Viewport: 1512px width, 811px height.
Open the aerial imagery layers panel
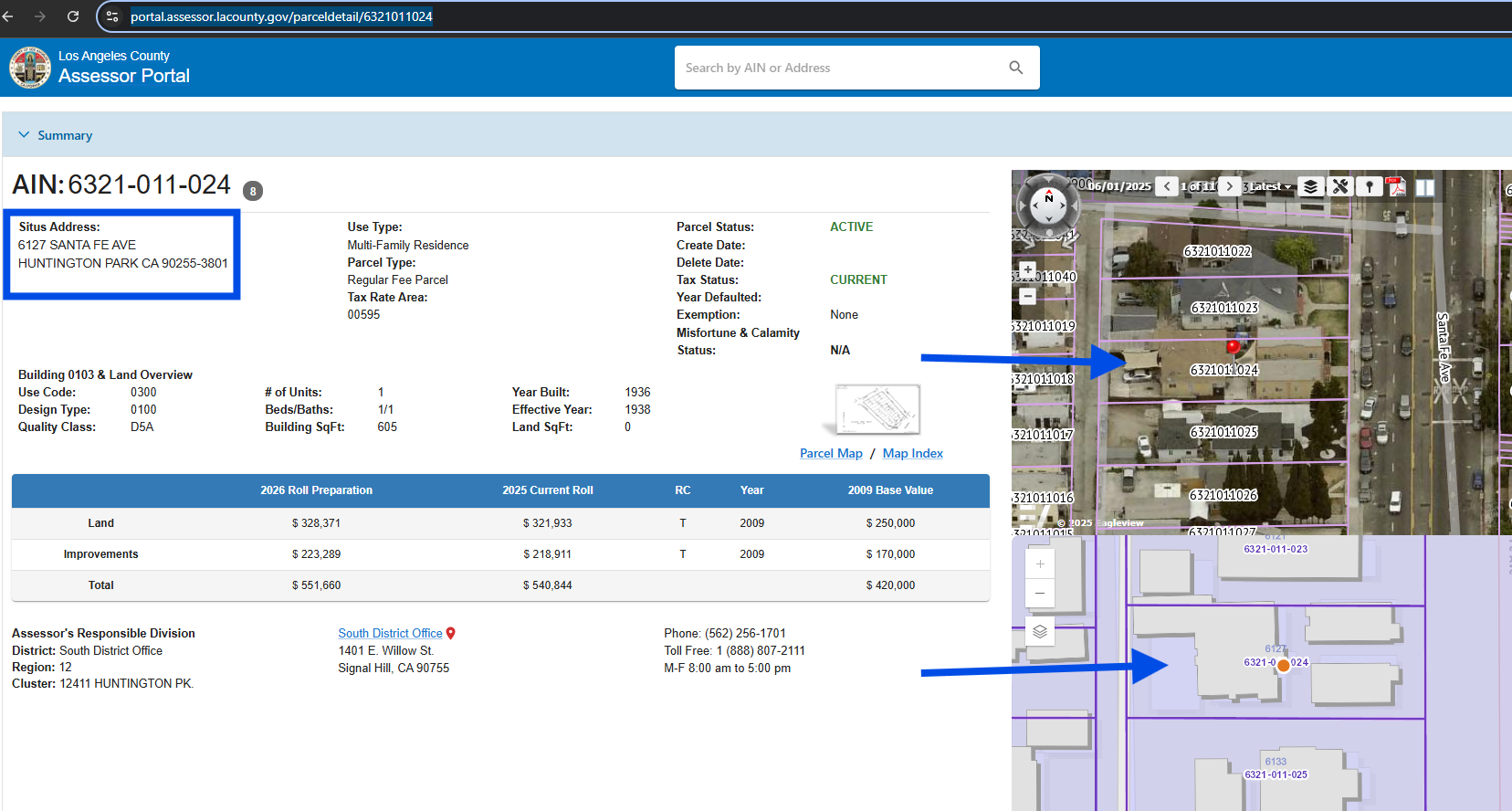click(x=1310, y=186)
